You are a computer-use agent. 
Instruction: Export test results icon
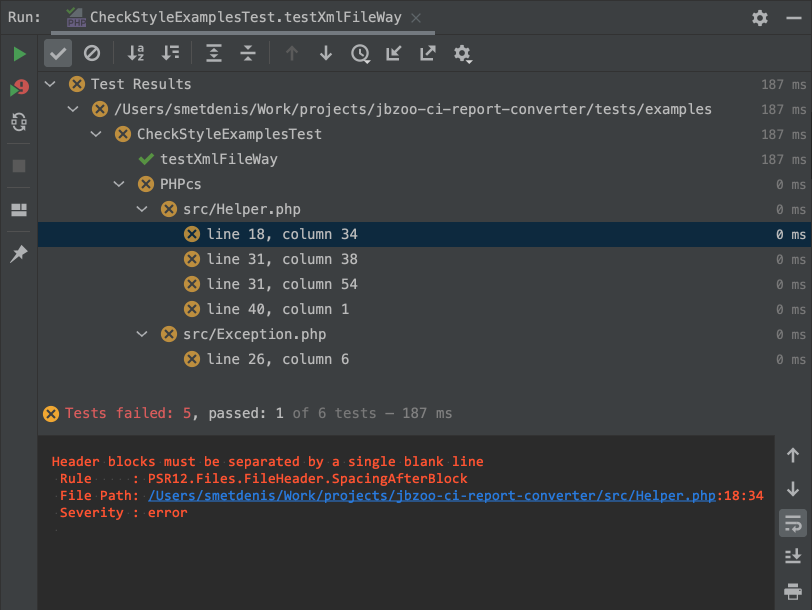428,53
